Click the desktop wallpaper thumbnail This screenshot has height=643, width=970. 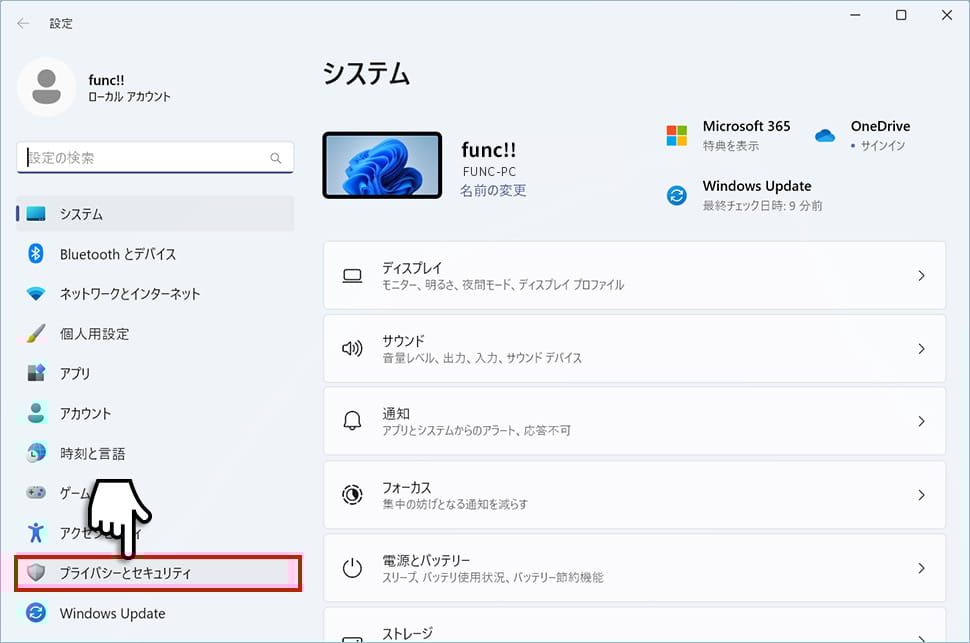click(x=382, y=165)
